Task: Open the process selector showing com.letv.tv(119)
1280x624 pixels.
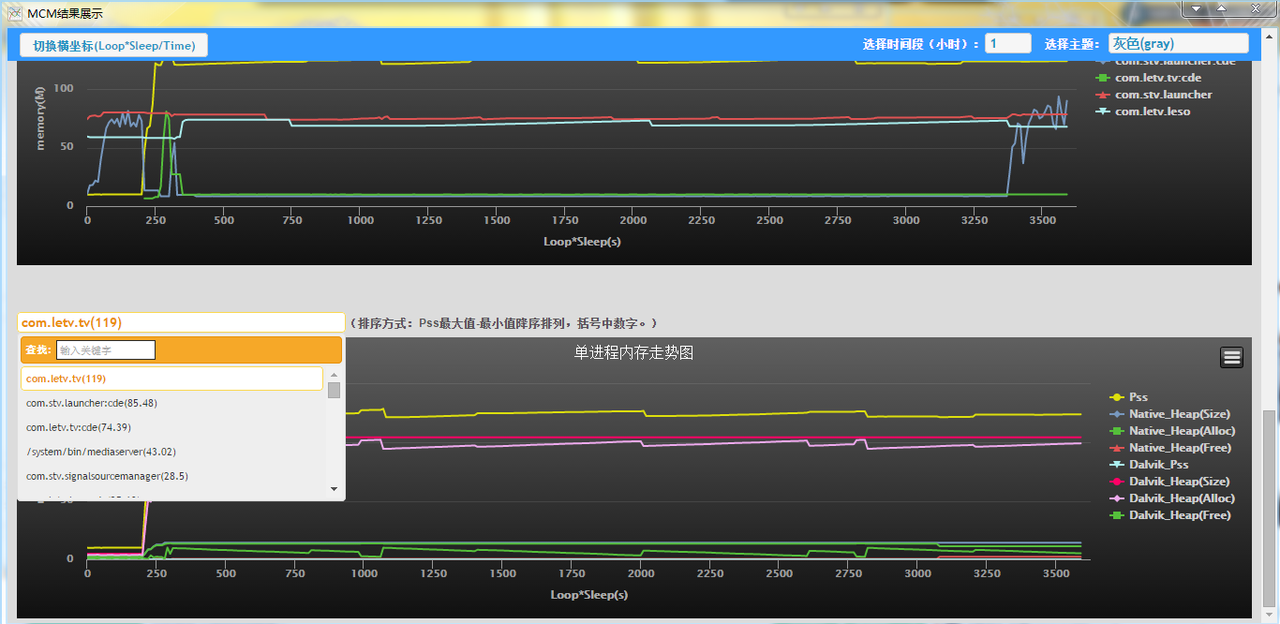Action: tap(180, 322)
